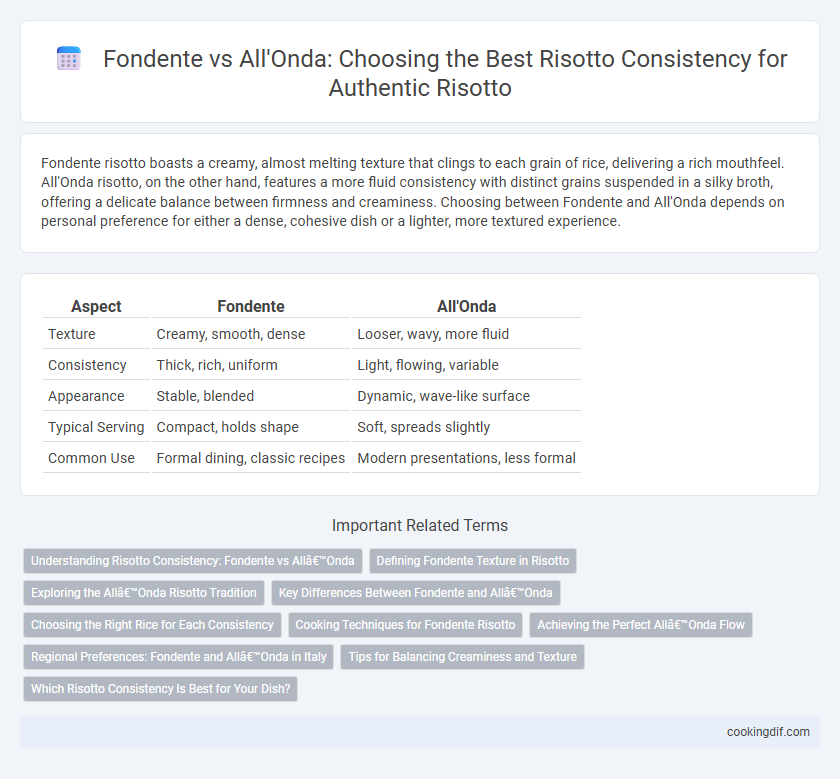Select the 'Fondente' column header
840x779 pixels.
(251, 306)
